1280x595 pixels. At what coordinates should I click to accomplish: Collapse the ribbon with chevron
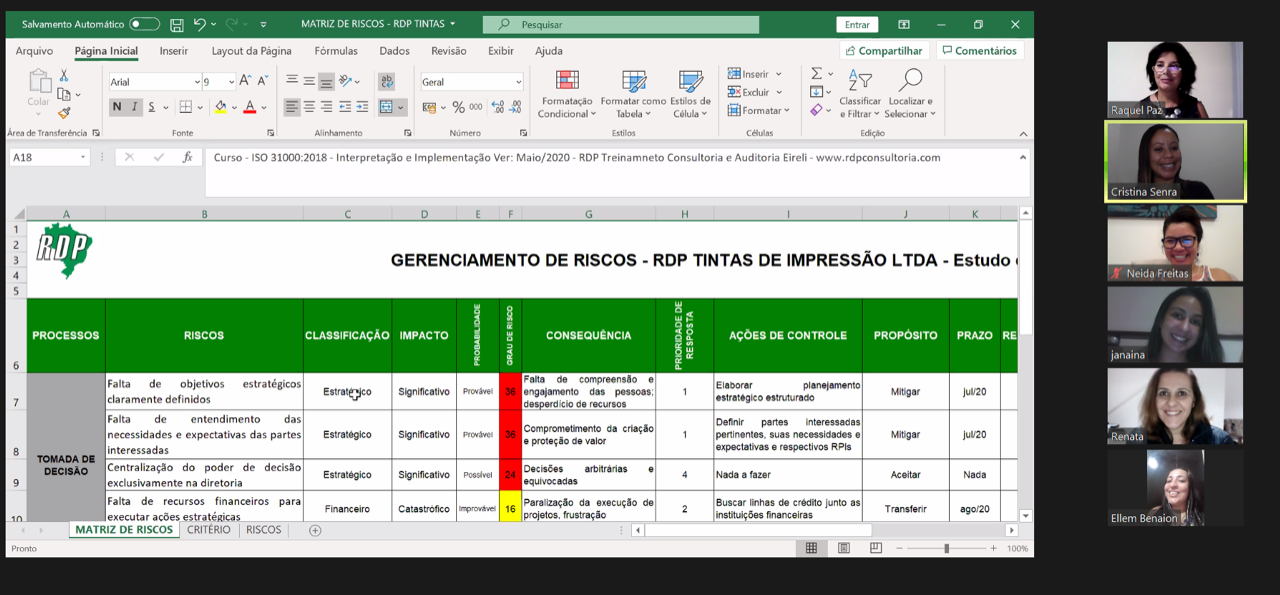[1023, 133]
